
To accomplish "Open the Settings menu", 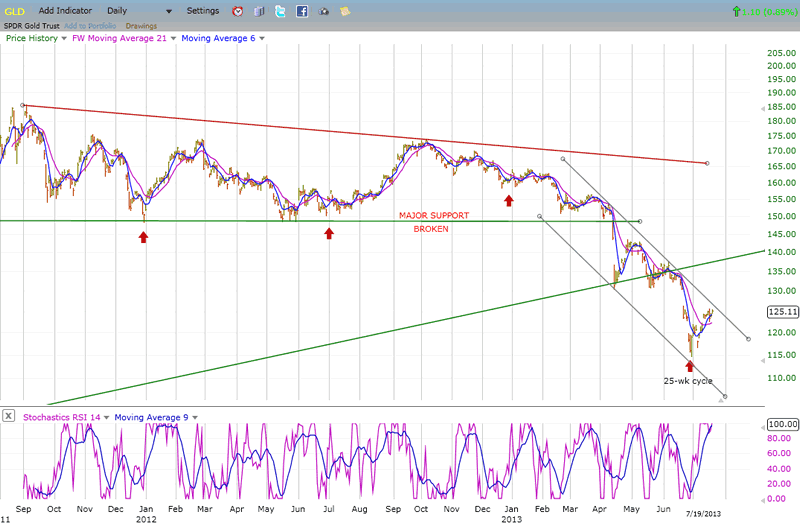I will coord(203,10).
